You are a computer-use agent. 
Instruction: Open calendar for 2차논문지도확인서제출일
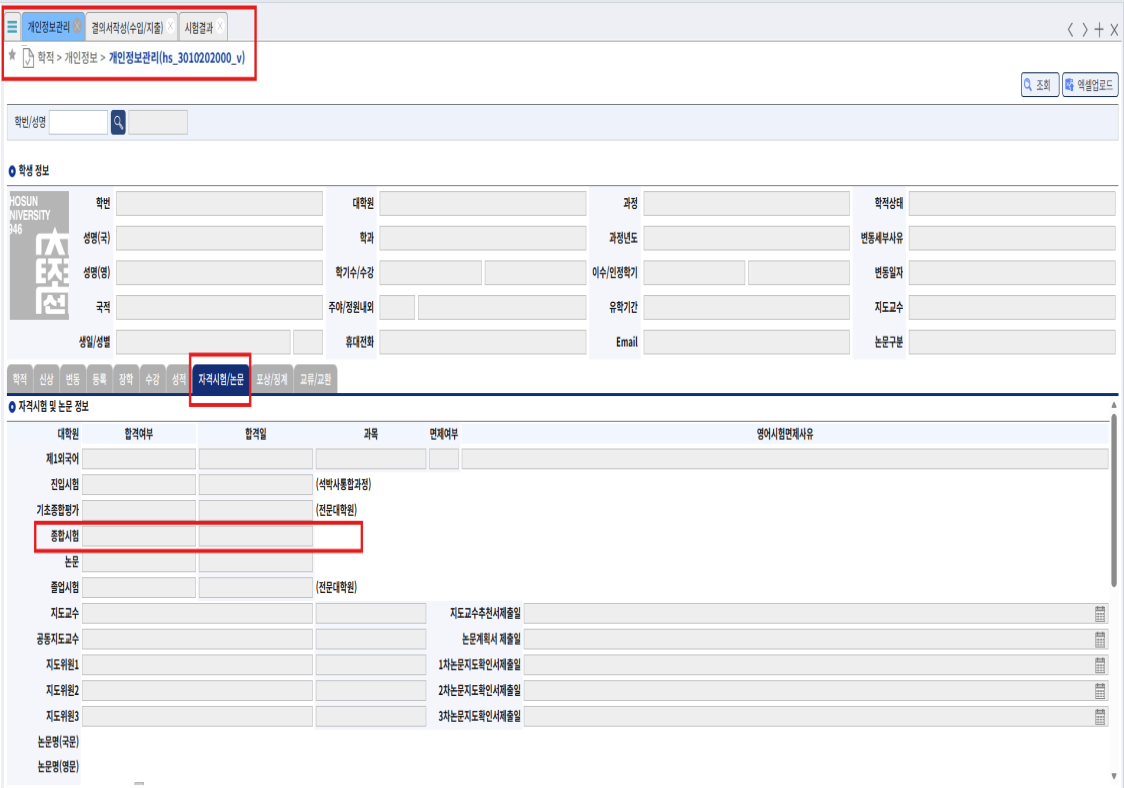point(1100,691)
